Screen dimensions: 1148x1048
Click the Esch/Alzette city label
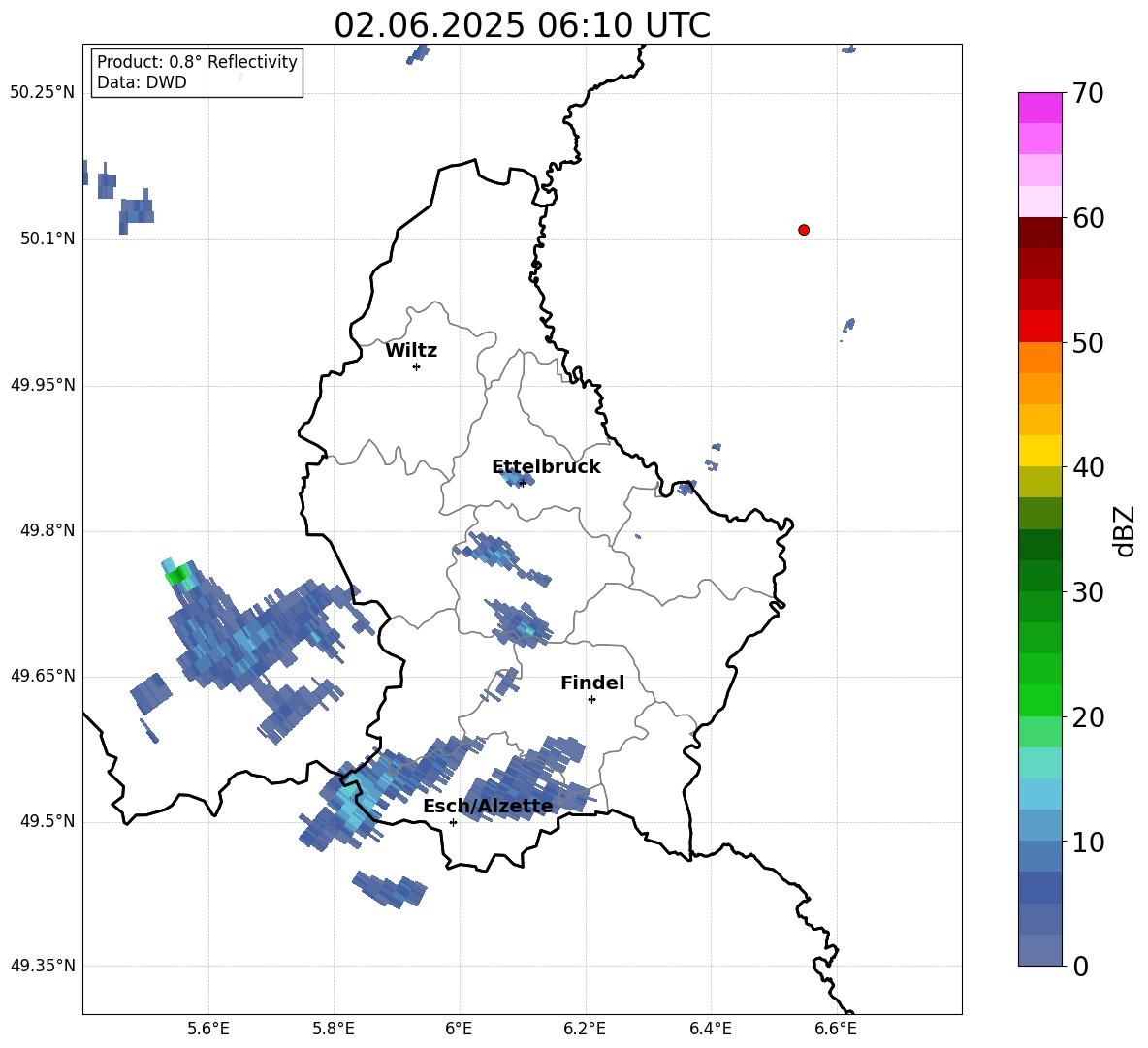488,806
